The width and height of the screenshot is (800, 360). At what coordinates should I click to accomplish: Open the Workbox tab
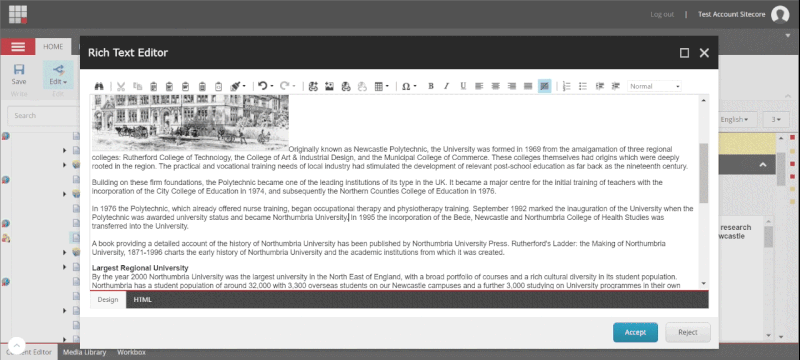tap(131, 352)
